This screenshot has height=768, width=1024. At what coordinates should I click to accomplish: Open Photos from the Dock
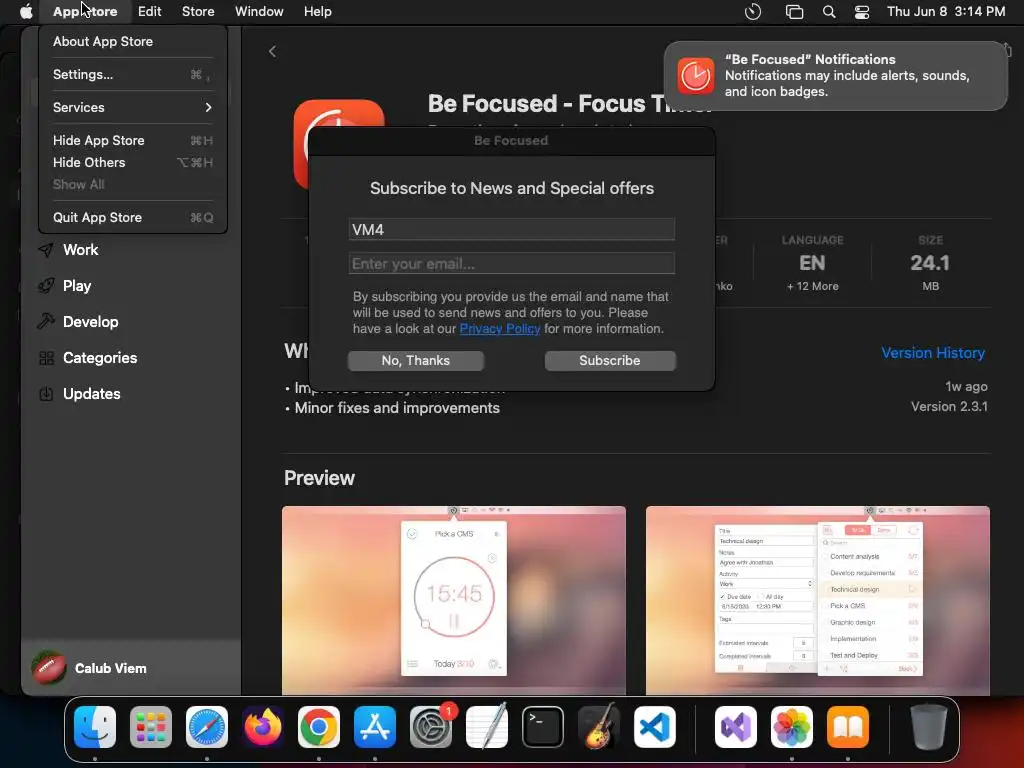click(792, 727)
